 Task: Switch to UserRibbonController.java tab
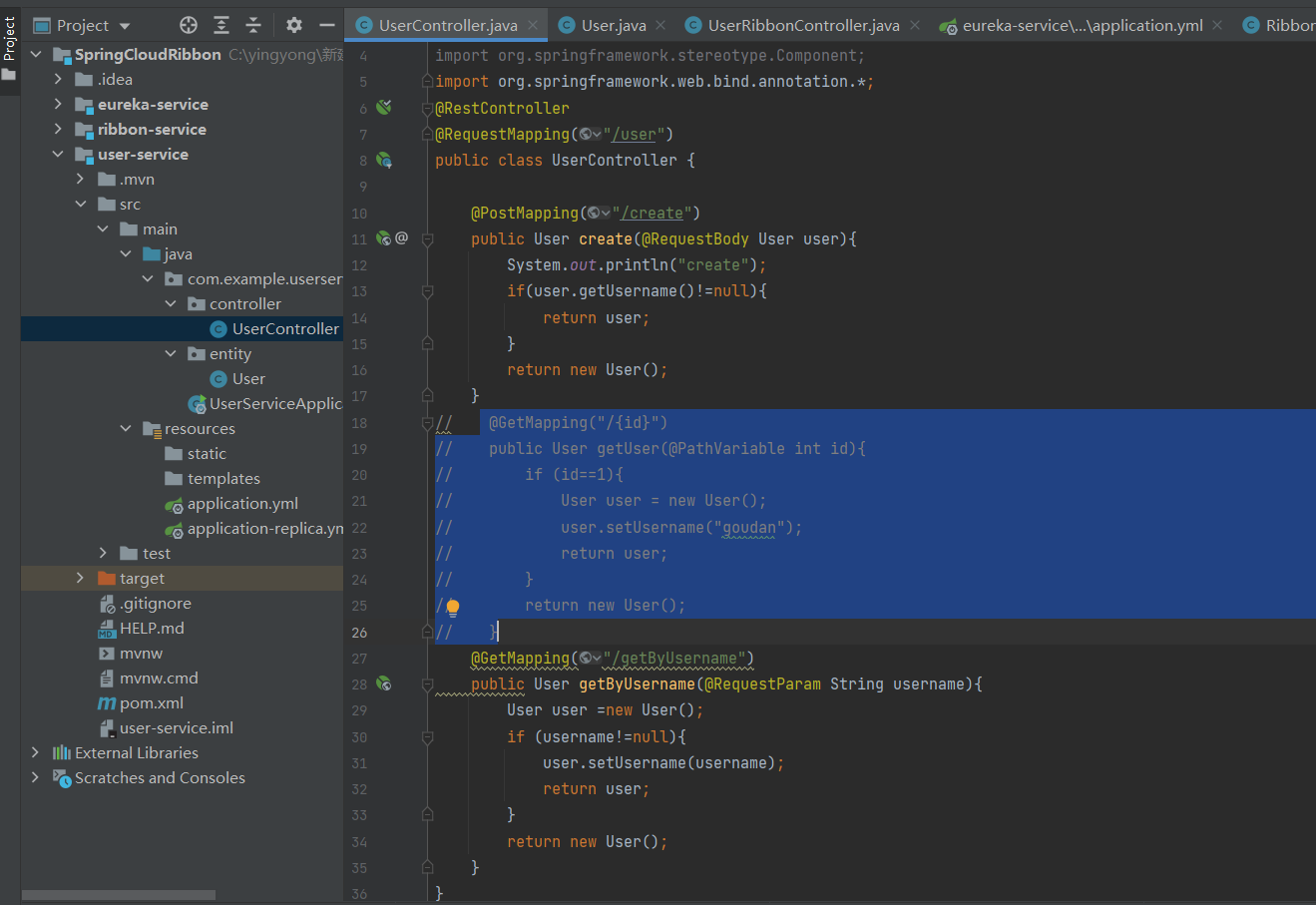(x=802, y=26)
